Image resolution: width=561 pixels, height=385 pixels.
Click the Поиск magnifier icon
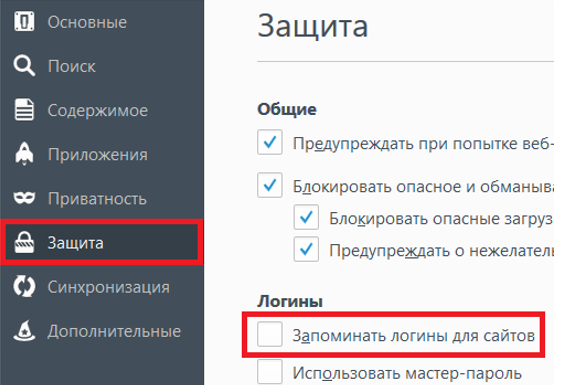point(24,65)
